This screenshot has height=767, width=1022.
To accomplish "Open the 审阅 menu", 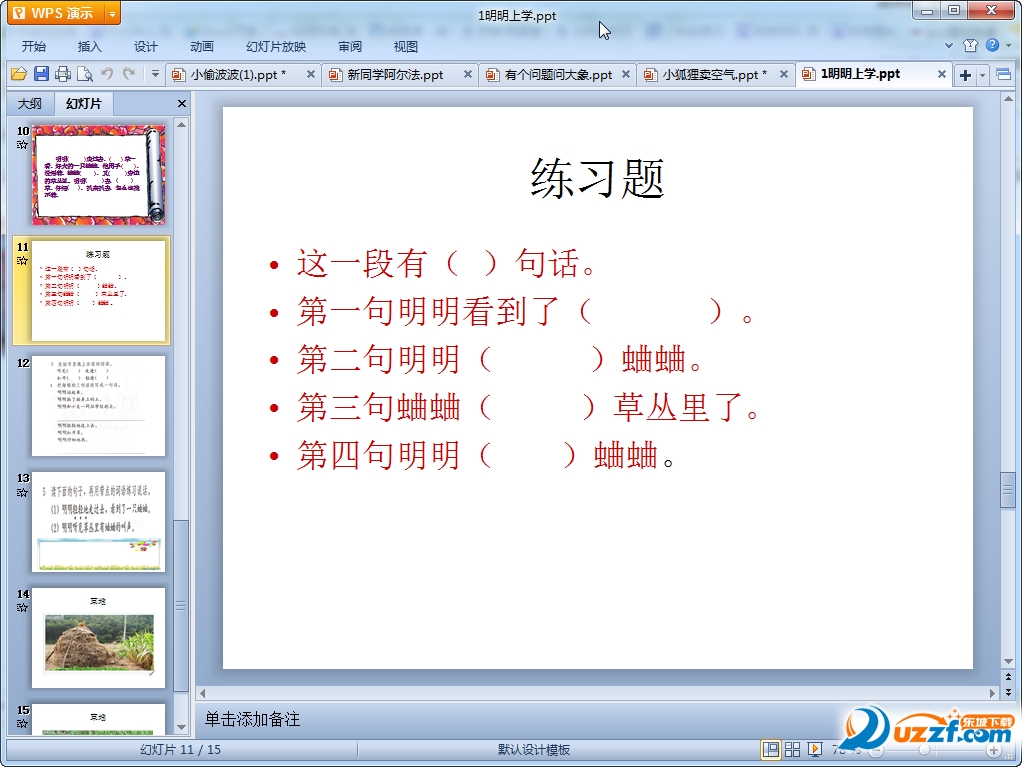I will (350, 46).
